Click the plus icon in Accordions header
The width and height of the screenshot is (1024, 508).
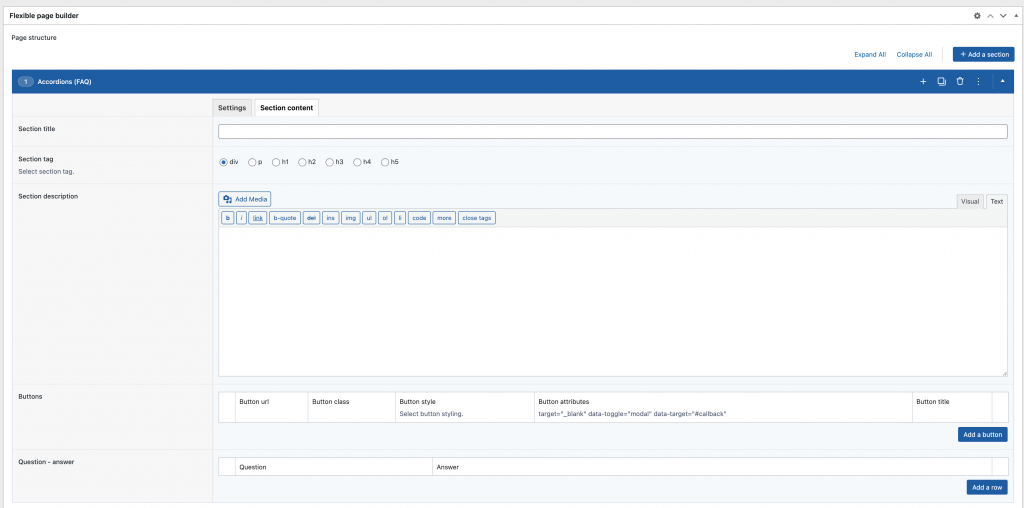(x=923, y=82)
